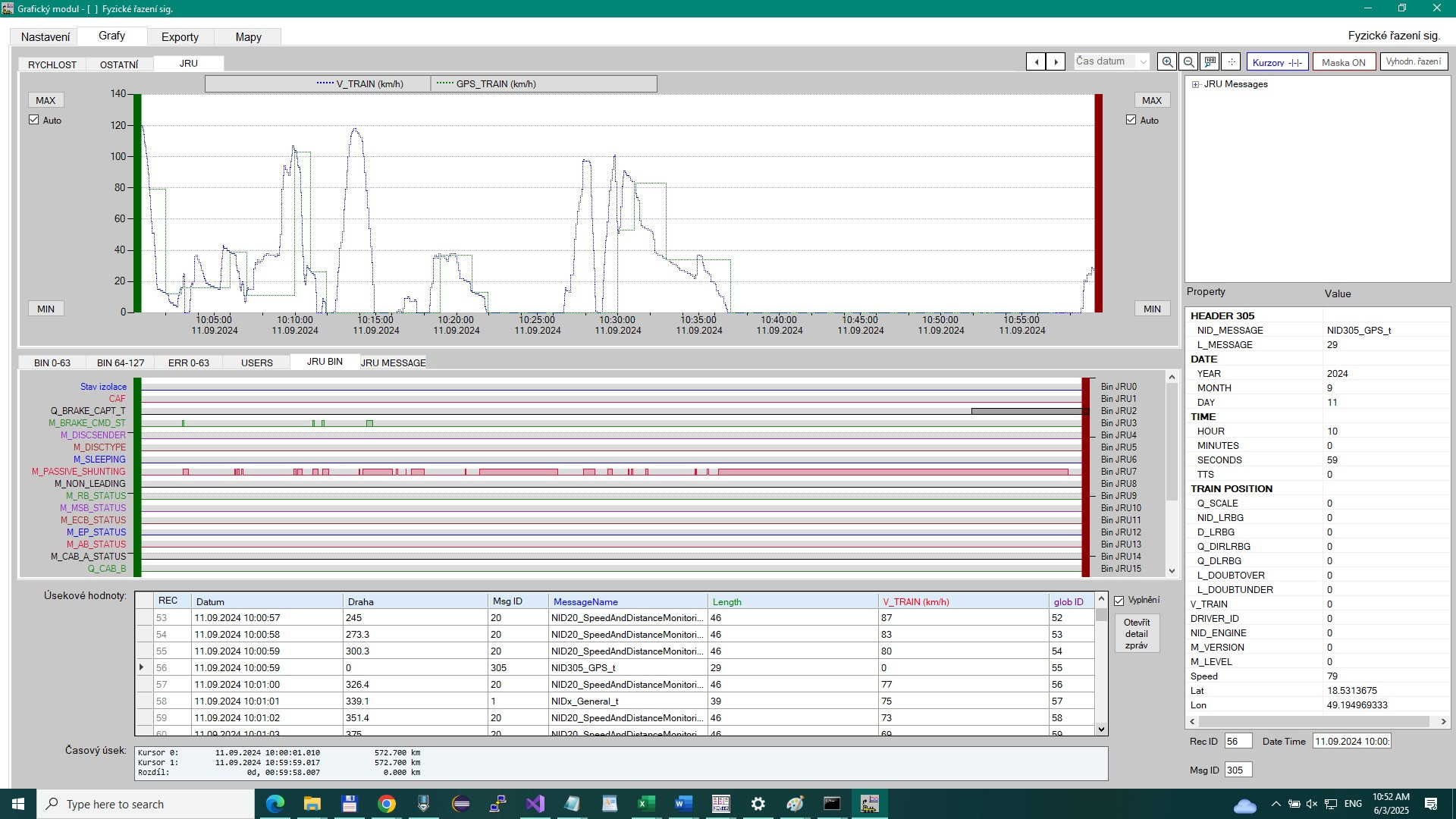Click the MessageName column header
Screen dimensions: 1456x819
[x=627, y=601]
